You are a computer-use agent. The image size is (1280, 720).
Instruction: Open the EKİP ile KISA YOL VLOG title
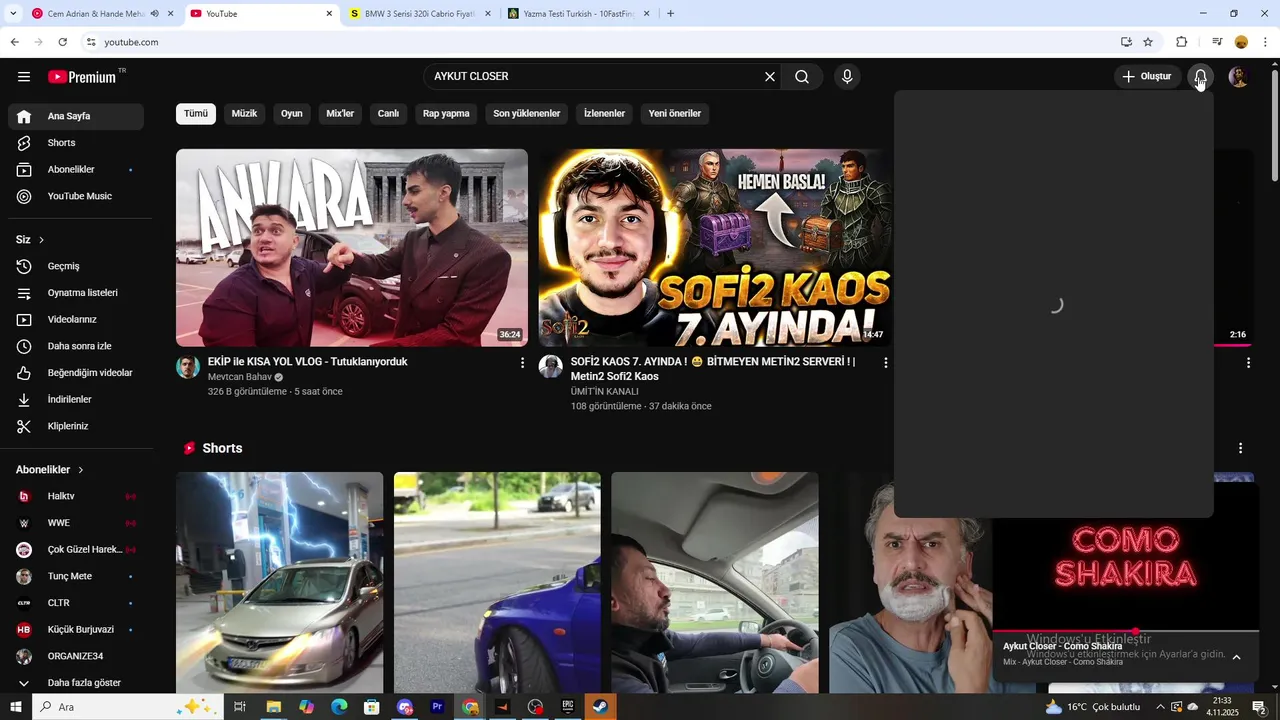pos(308,362)
